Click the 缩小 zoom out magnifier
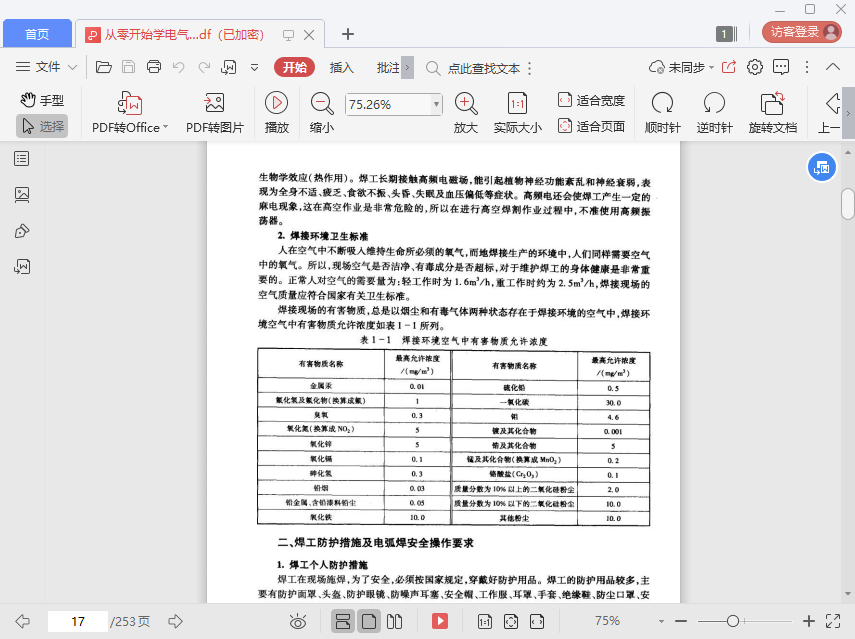 tap(322, 113)
